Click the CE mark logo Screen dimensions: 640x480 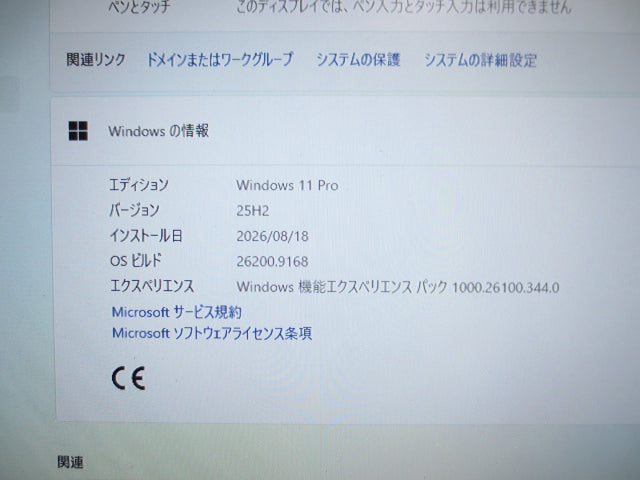click(128, 378)
